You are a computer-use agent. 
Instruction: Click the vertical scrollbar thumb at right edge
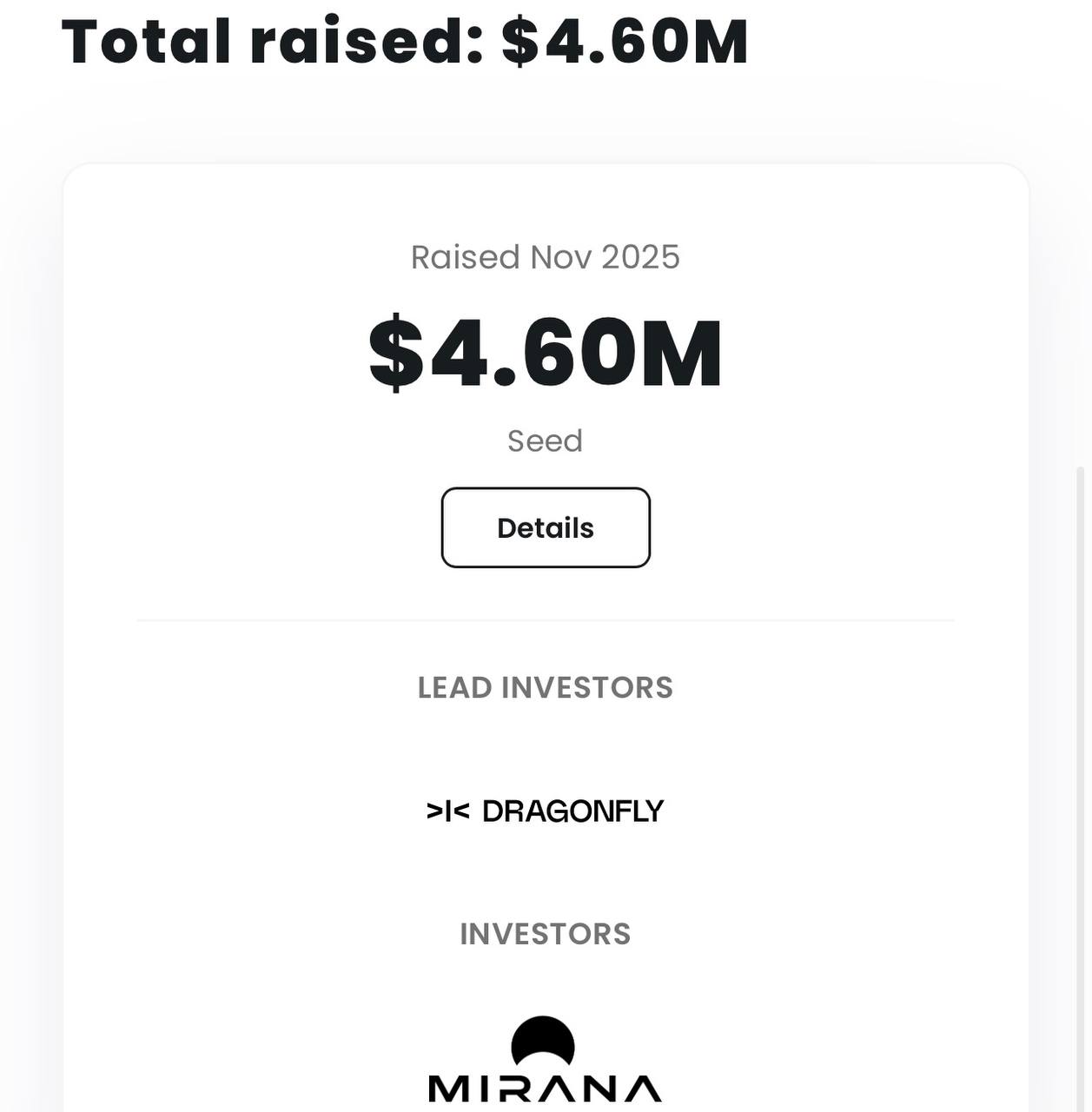coord(1081,782)
